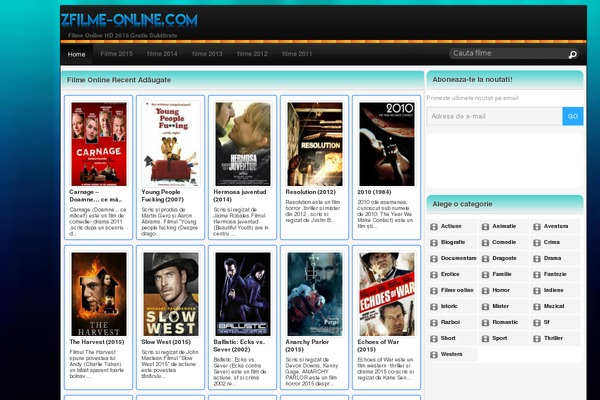Open the Carnage movie poster

coord(99,144)
